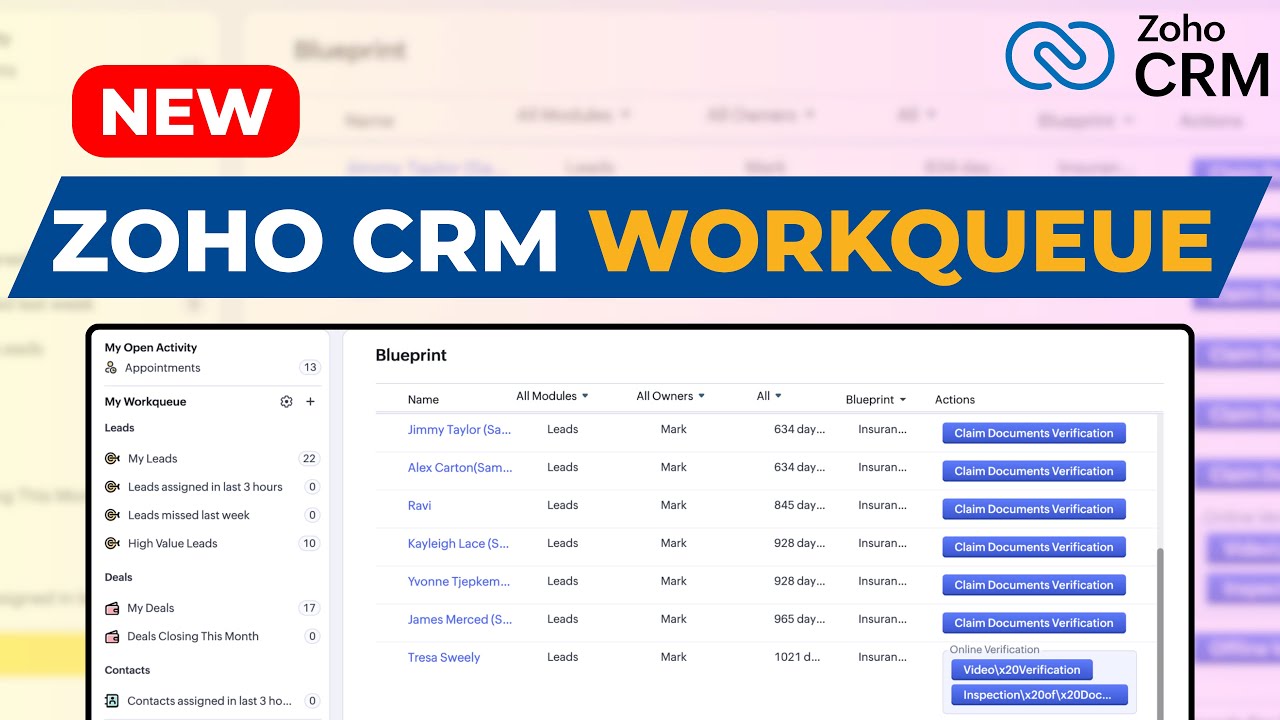Click the Leads module cell in Tresa Sweely row
Viewport: 1280px width, 720px height.
coord(563,658)
